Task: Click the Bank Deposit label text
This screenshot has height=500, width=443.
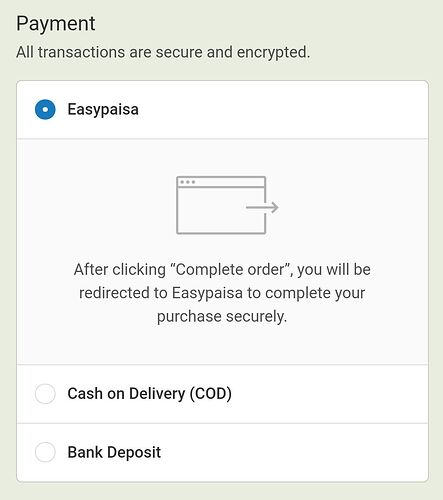Action: (x=114, y=452)
